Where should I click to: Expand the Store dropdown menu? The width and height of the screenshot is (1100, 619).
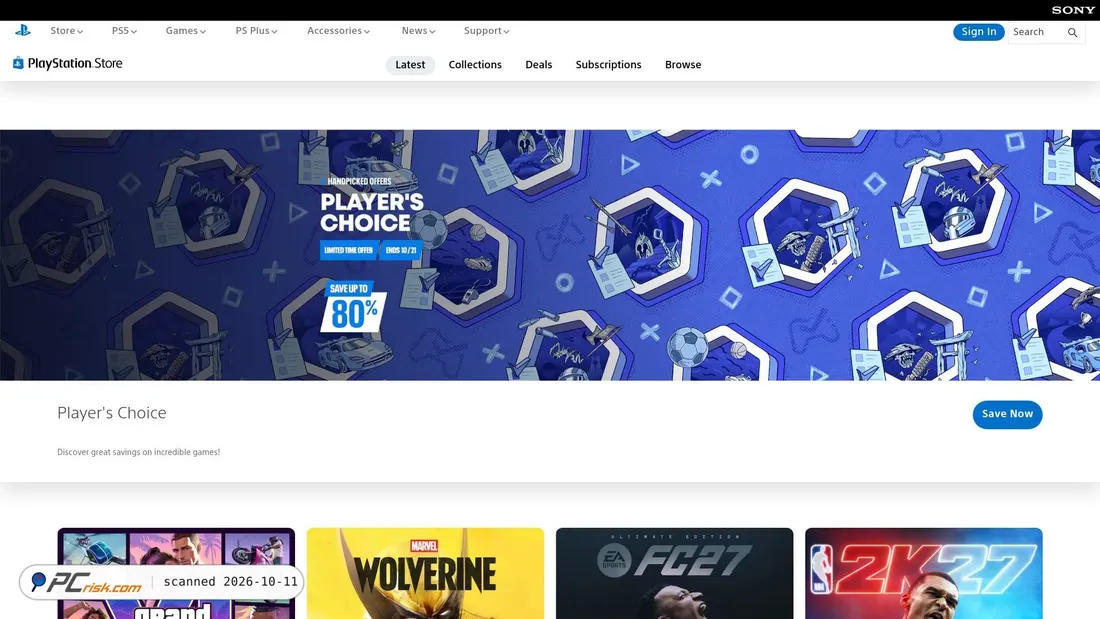(x=67, y=31)
